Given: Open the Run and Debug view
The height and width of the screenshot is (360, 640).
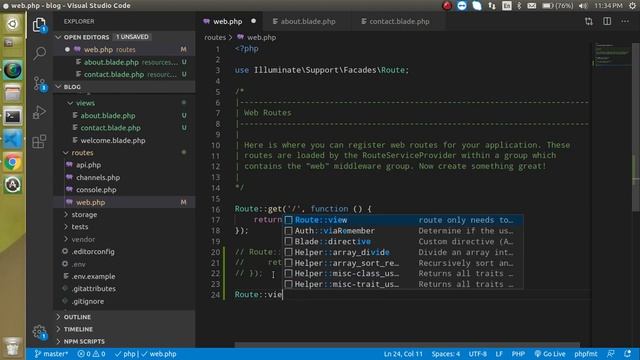Looking at the screenshot, I should 40,112.
